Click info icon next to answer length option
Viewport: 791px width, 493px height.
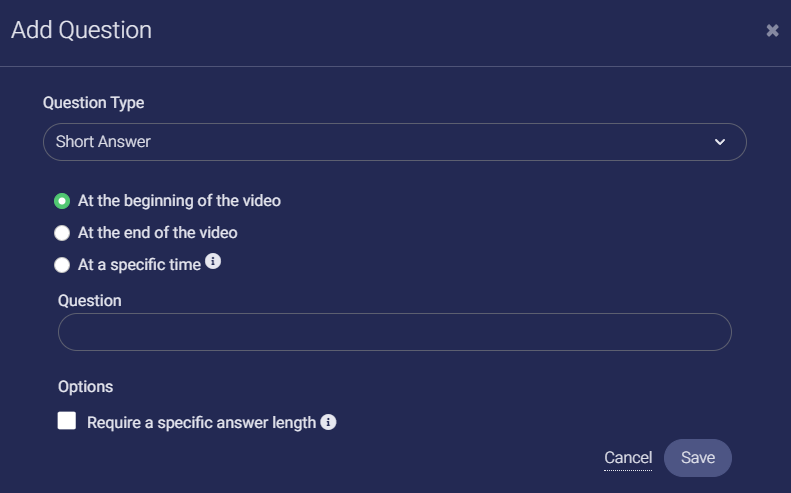[328, 422]
